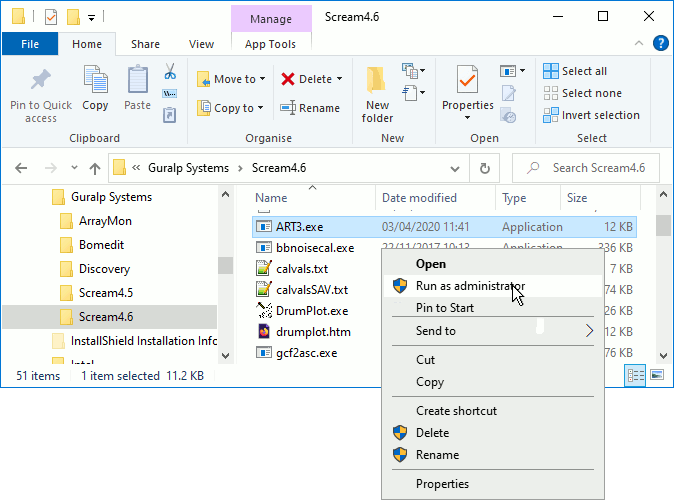The height and width of the screenshot is (500, 674).
Task: Open the App Tools tab
Action: (x=270, y=44)
